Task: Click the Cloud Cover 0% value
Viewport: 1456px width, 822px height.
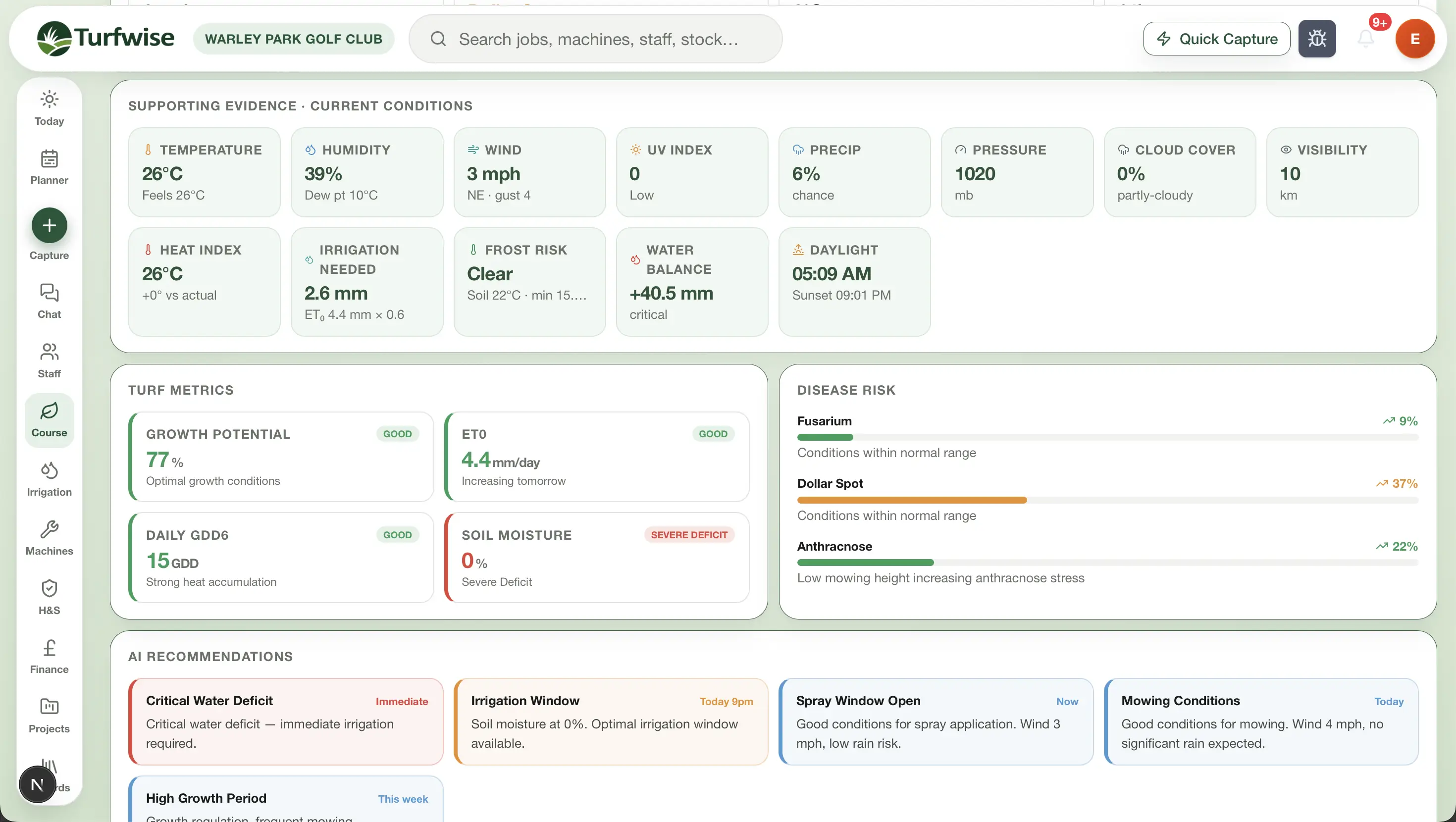Action: pyautogui.click(x=1131, y=173)
